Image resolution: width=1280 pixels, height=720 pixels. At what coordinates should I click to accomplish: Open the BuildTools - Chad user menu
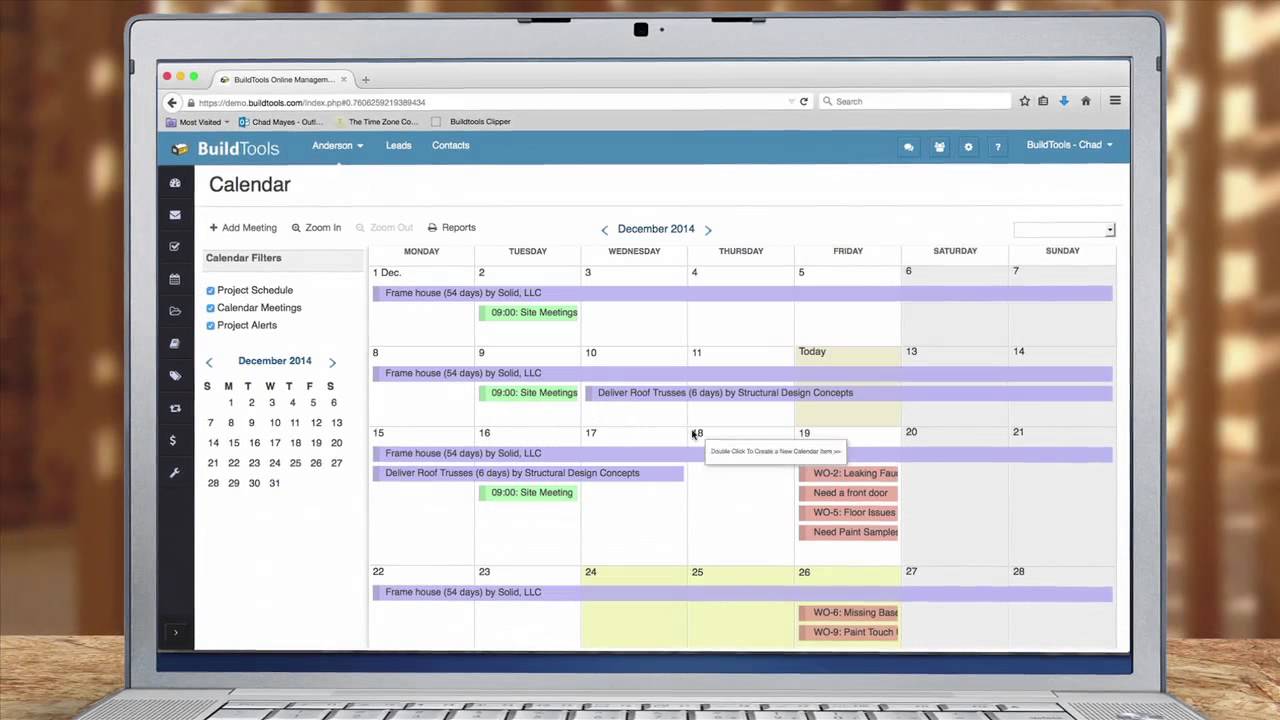tap(1069, 145)
